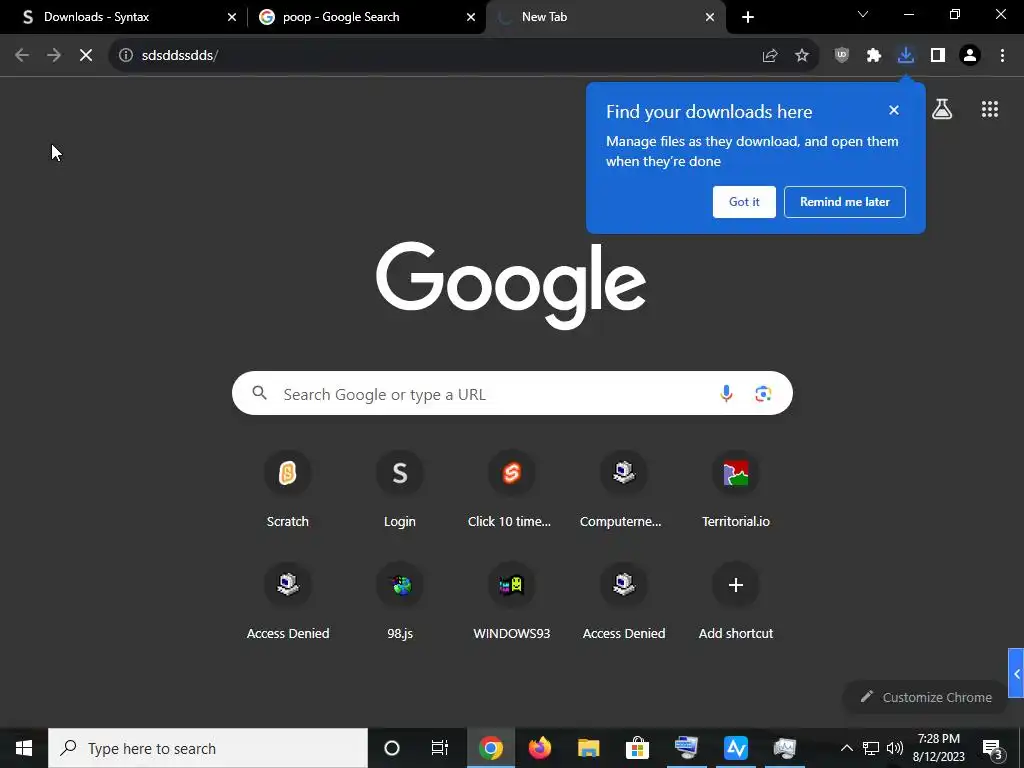Toggle the side panel
This screenshot has width=1024, height=768.
pos(938,56)
